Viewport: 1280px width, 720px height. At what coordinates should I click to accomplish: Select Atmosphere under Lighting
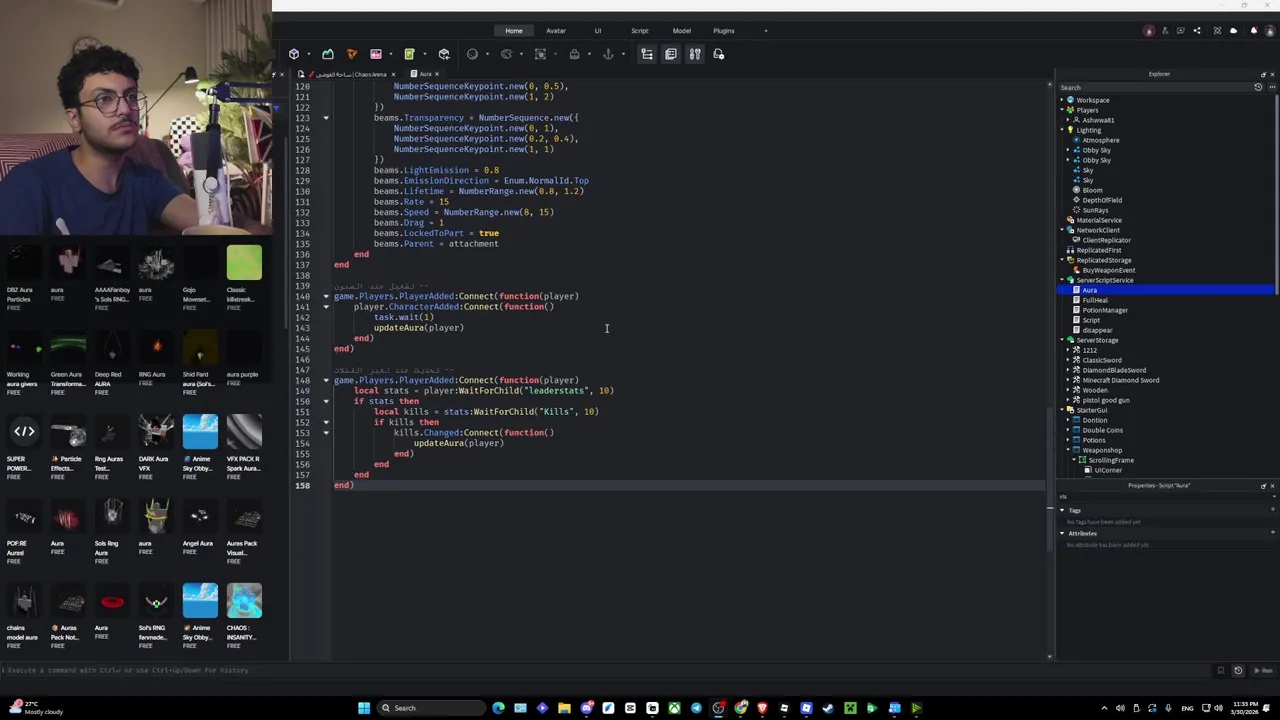point(1101,140)
